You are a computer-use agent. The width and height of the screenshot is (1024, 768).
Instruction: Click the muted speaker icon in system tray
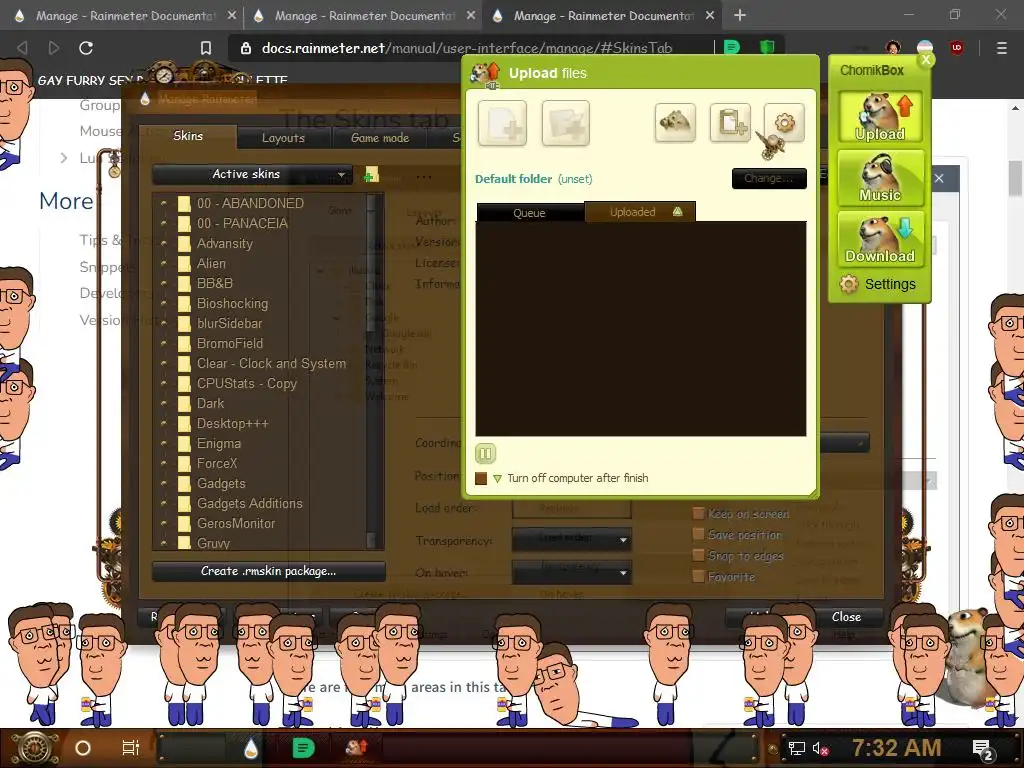click(x=820, y=748)
